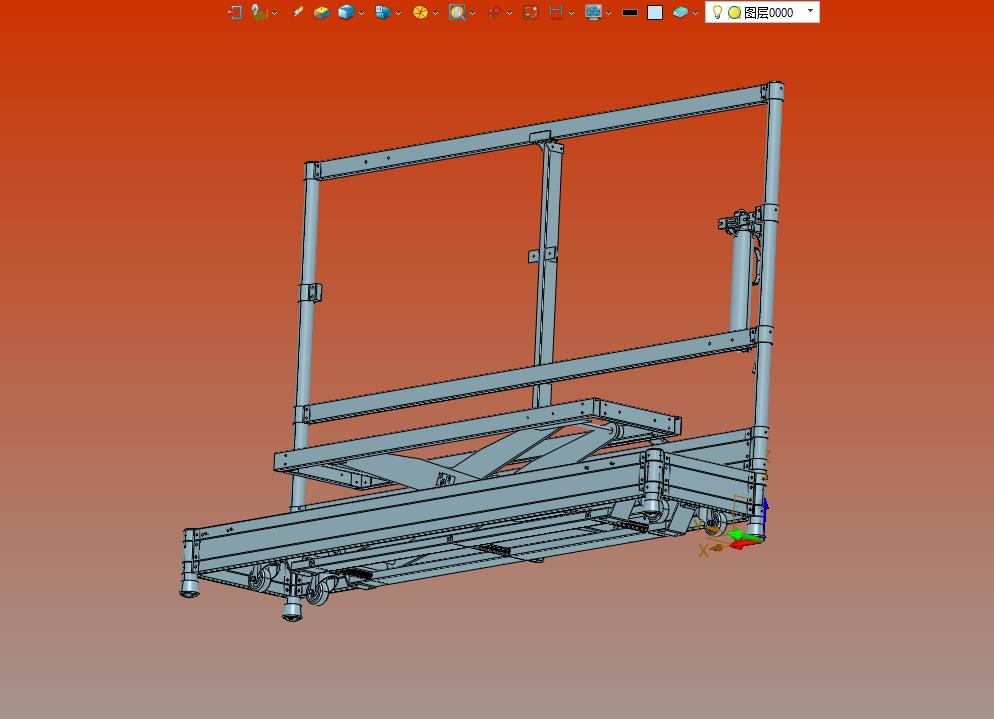Viewport: 994px width, 719px height.
Task: Click the blue view orientation cube icon
Action: [x=383, y=12]
